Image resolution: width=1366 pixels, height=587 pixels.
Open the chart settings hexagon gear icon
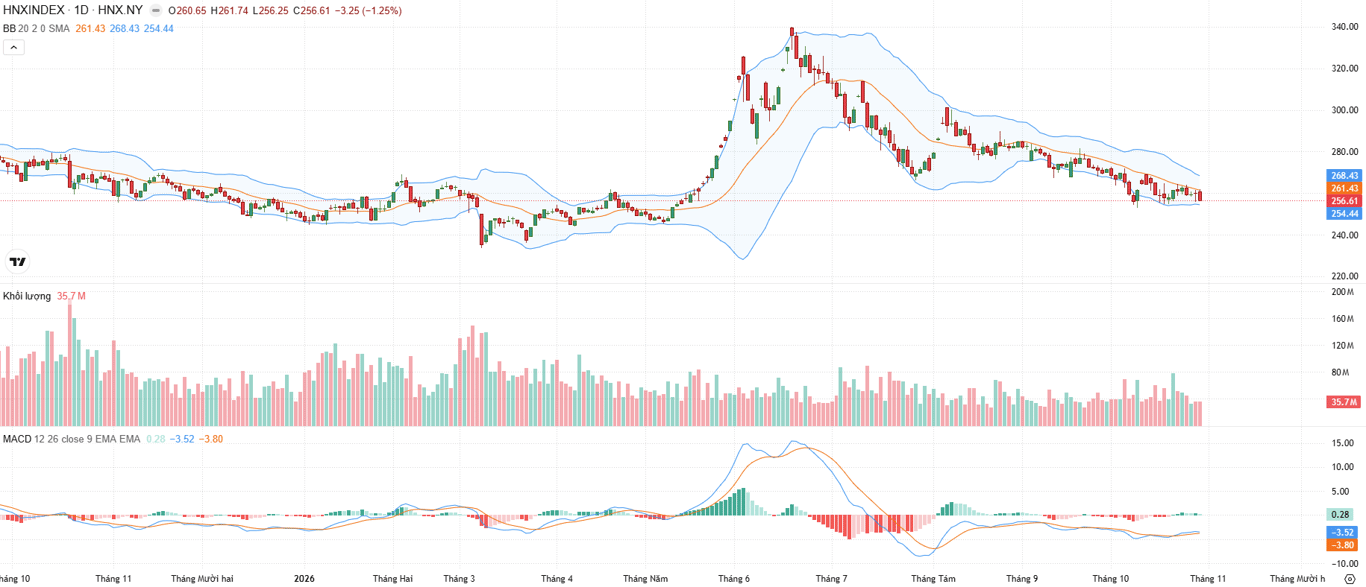coord(1349,579)
